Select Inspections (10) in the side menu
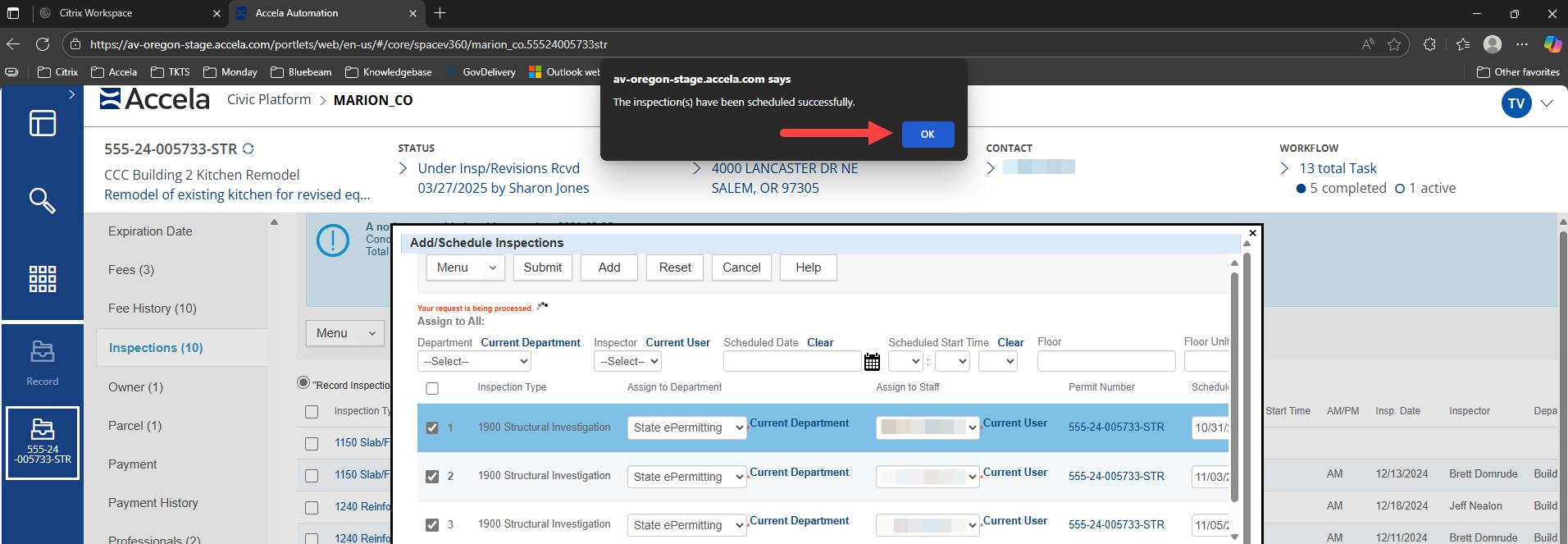Image resolution: width=1568 pixels, height=544 pixels. coord(156,348)
